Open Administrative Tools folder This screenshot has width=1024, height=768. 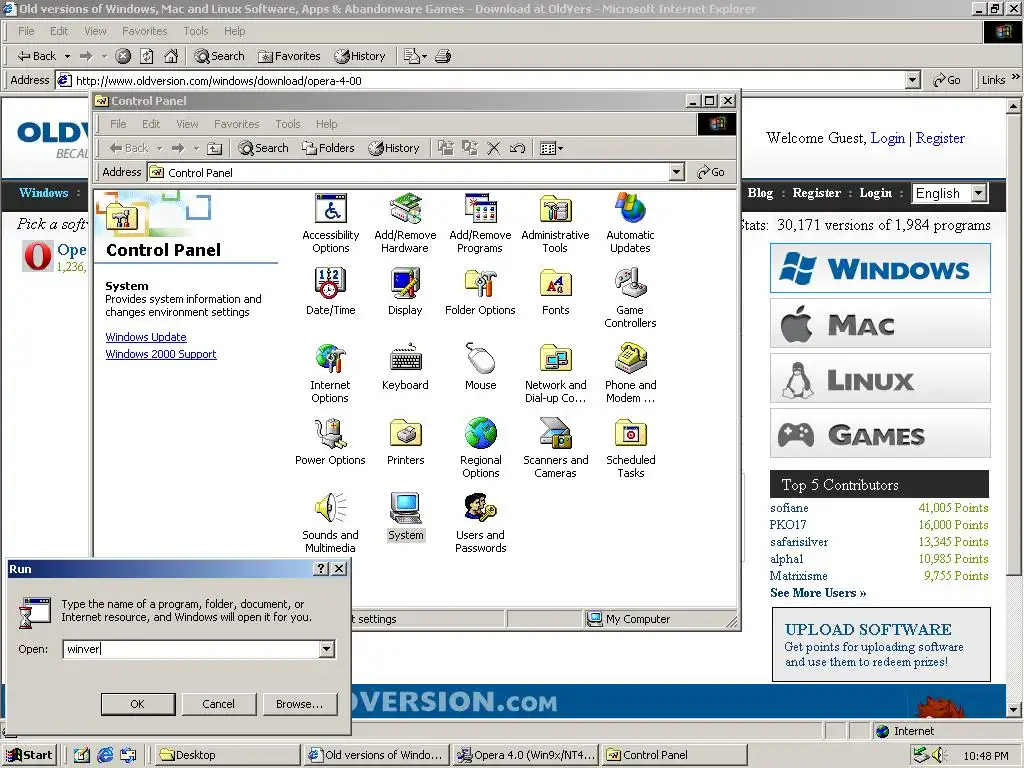click(555, 223)
